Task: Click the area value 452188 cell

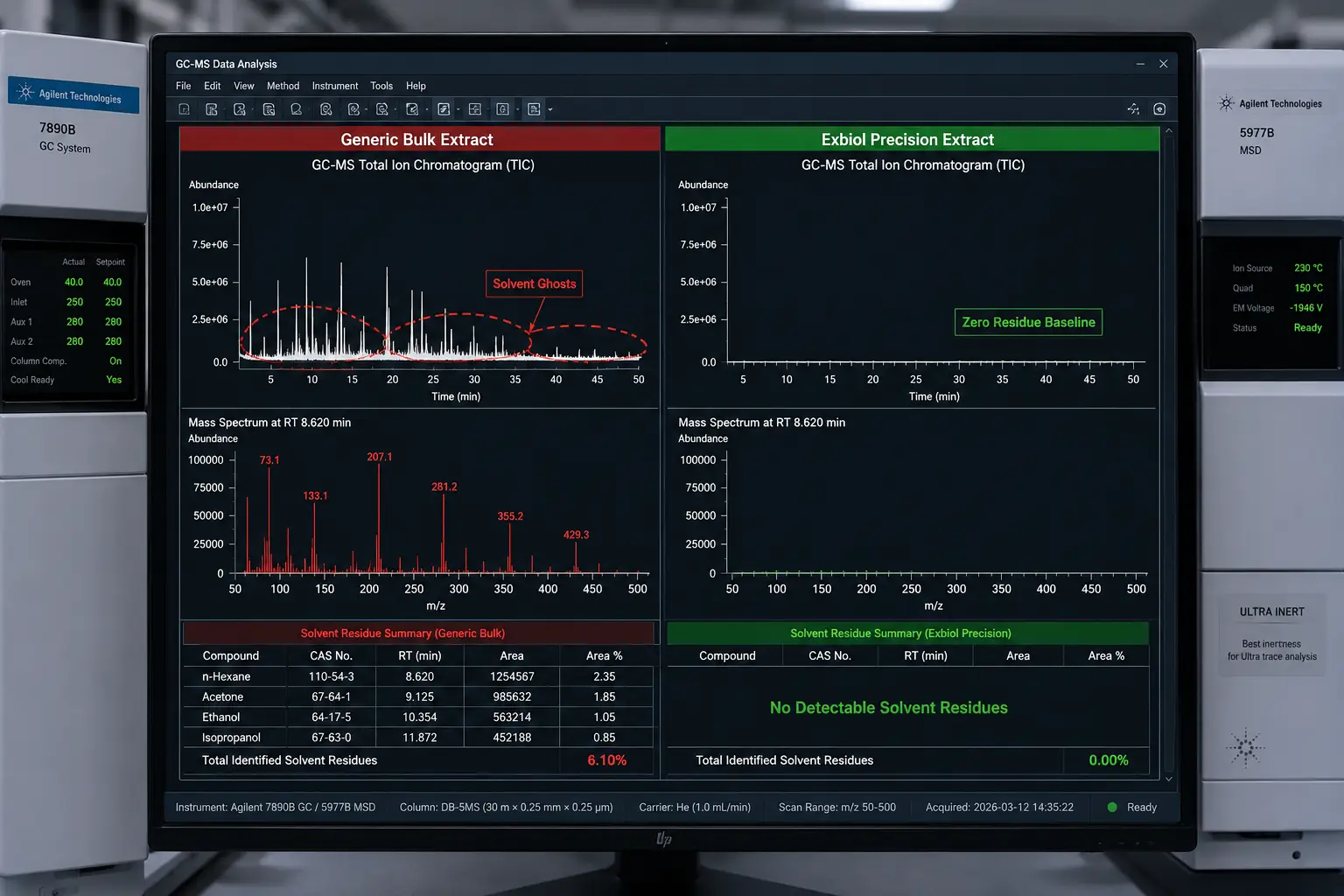Action: pos(512,738)
